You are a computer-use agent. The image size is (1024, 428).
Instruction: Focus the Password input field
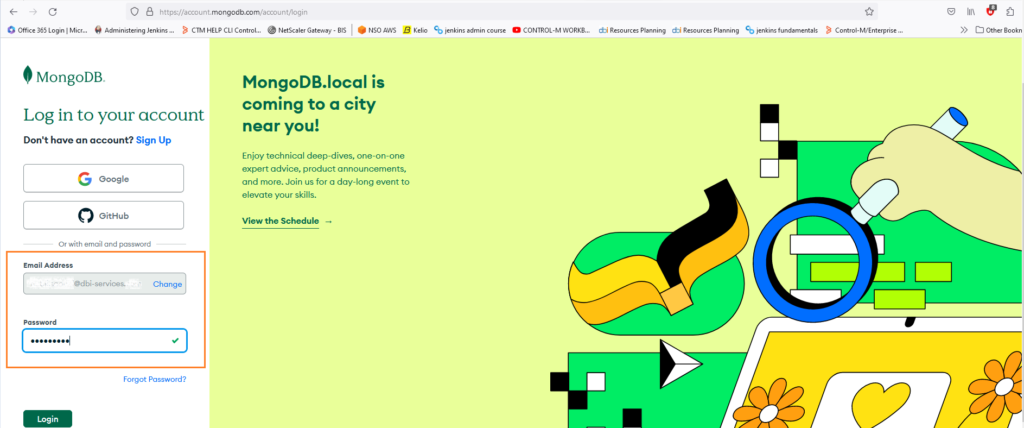pos(104,340)
